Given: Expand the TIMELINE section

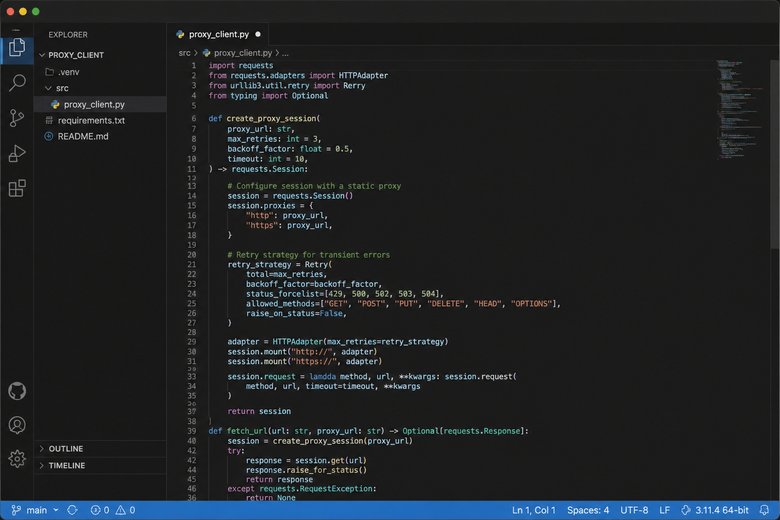Looking at the screenshot, I should (42, 466).
